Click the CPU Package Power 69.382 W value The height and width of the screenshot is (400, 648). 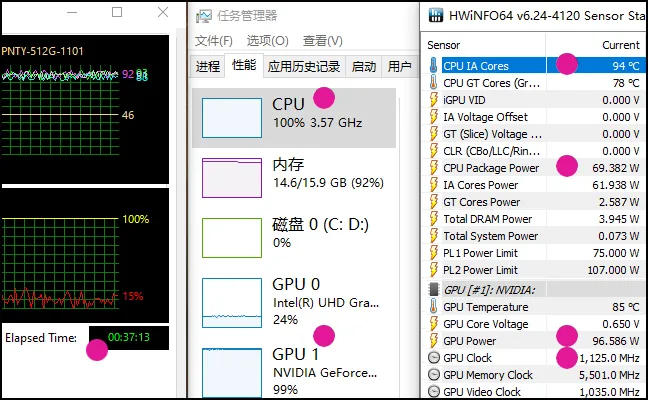tap(616, 168)
